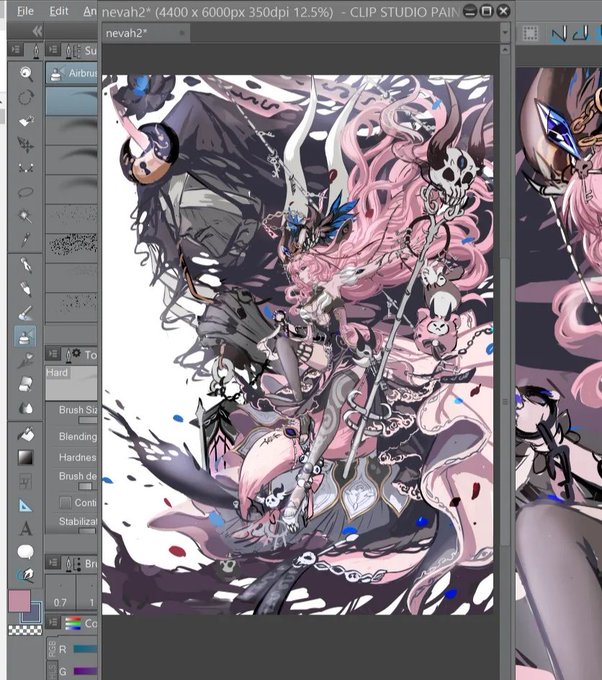
Task: Select the Auto select magic wand tool
Action: pyautogui.click(x=26, y=215)
